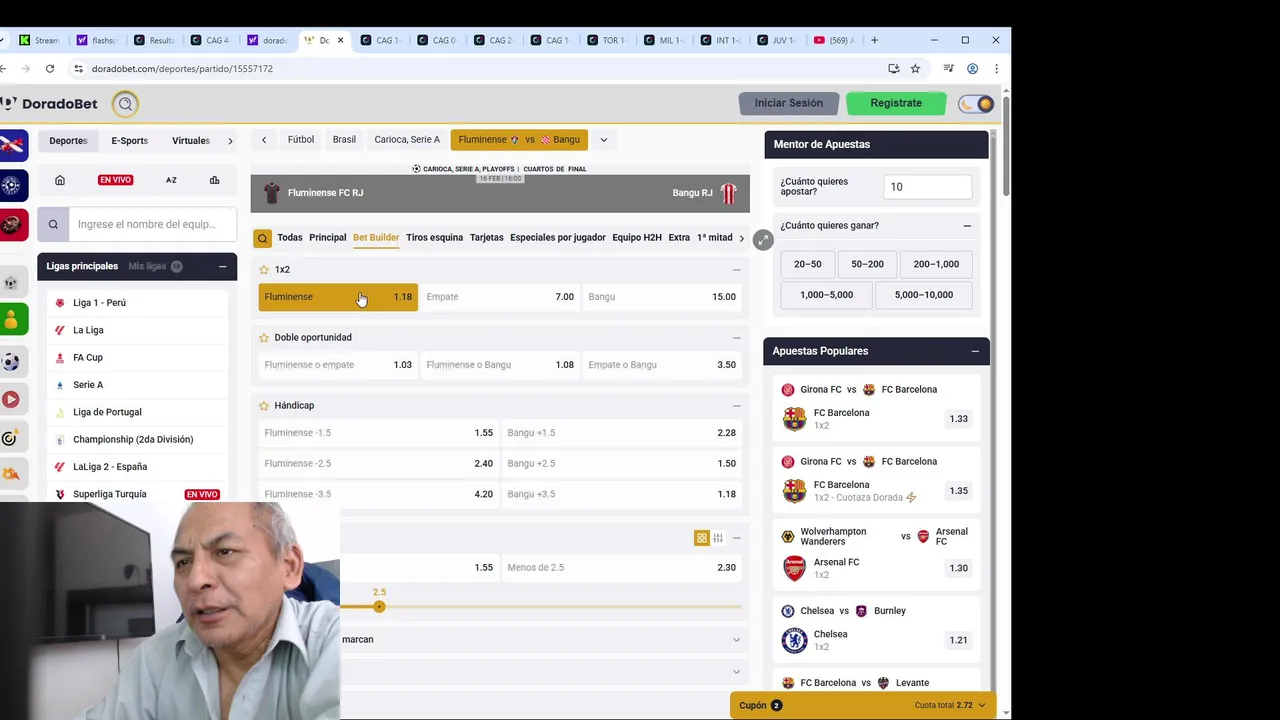Favorite the Hándicap market star
1280x720 pixels.
click(x=264, y=406)
